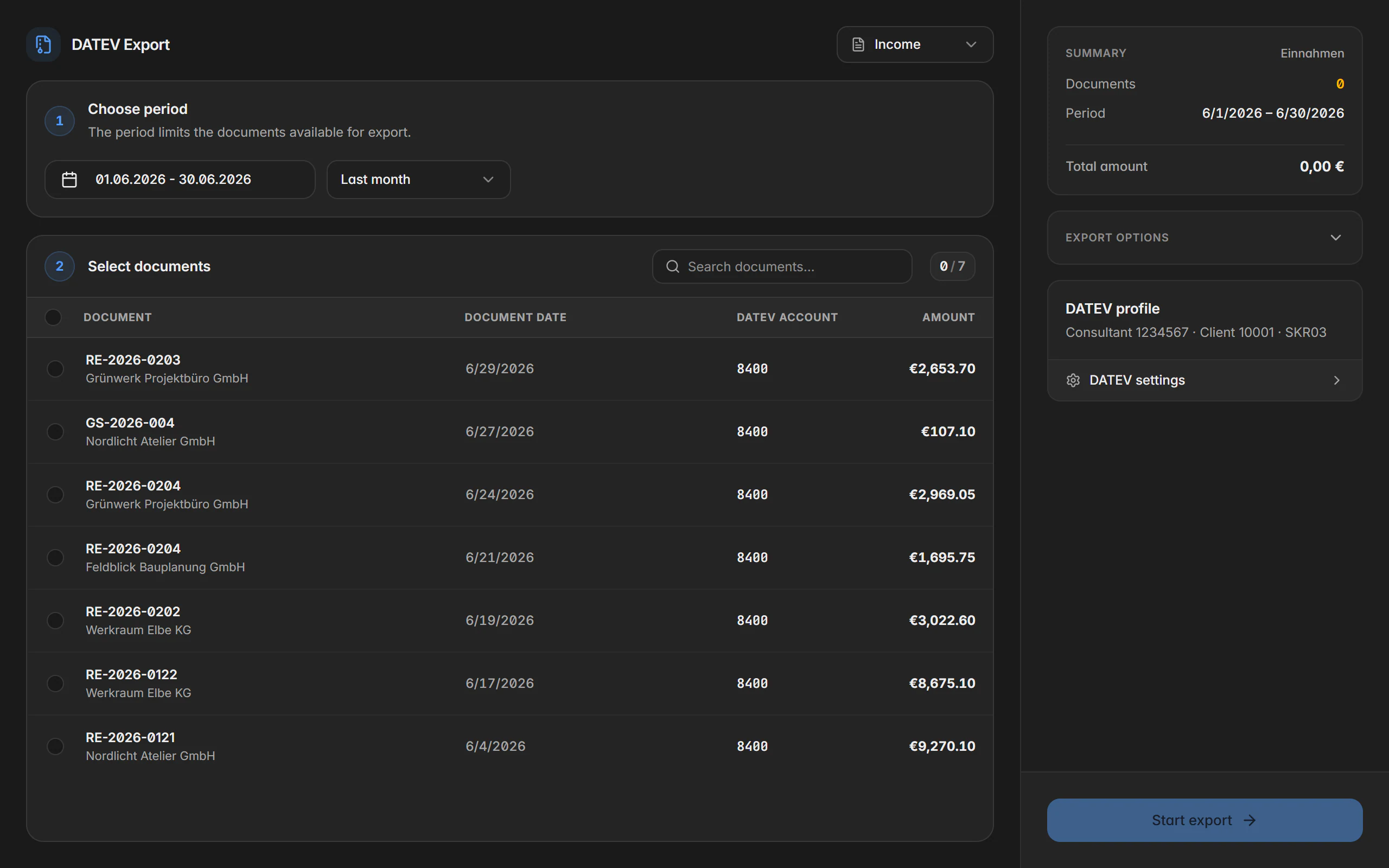
Task: Open the Last month period dropdown
Action: point(418,180)
